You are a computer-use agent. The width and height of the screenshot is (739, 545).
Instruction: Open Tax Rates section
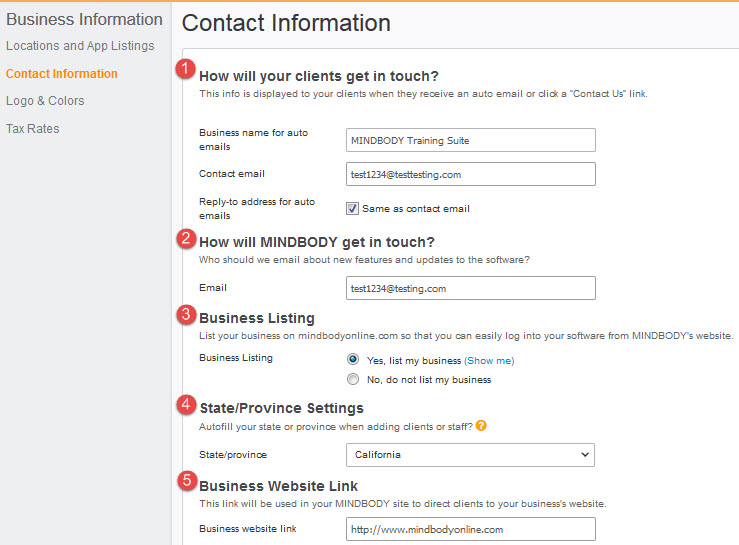click(33, 129)
